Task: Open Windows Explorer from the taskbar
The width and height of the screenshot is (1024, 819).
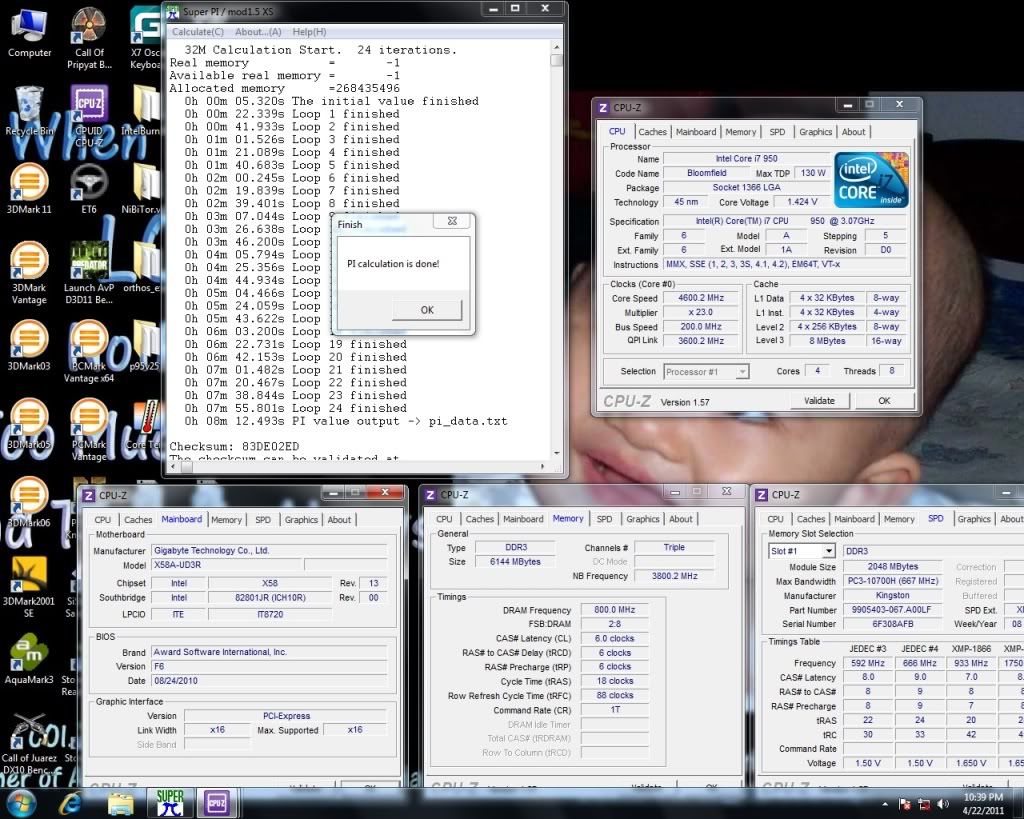Action: (x=120, y=803)
